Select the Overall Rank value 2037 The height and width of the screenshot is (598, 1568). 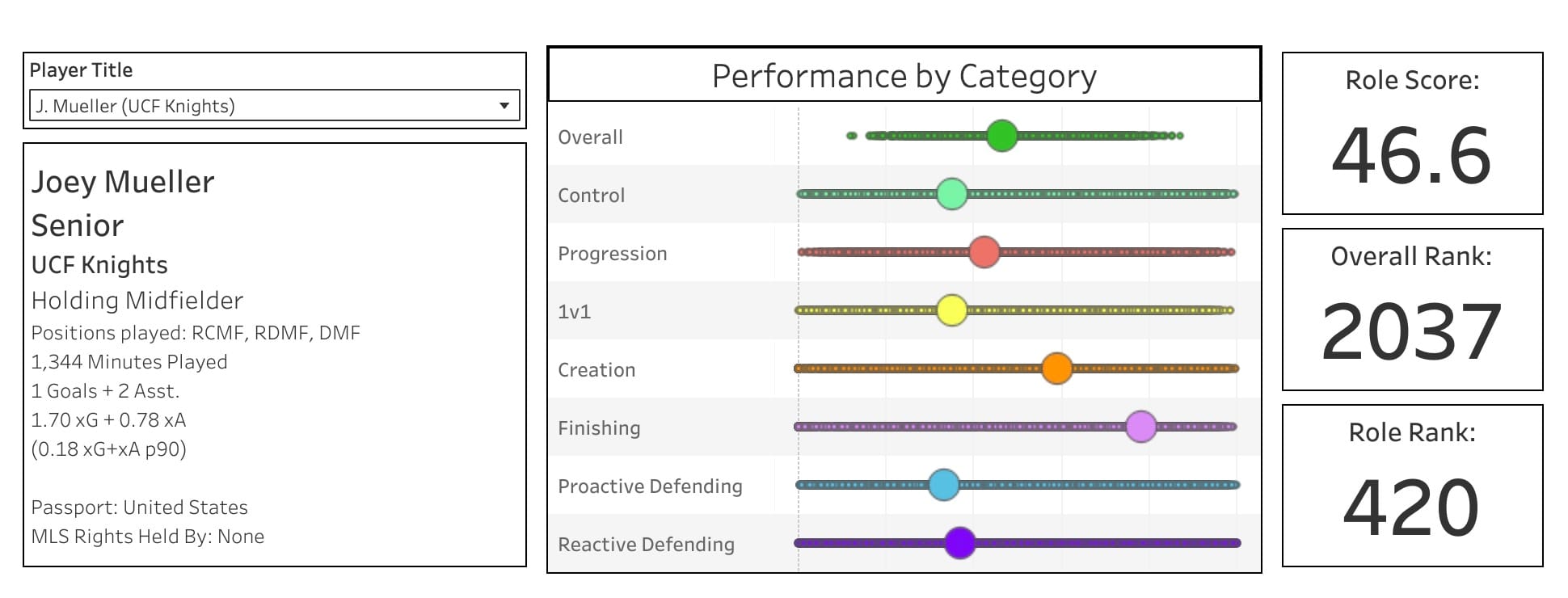(x=1411, y=331)
